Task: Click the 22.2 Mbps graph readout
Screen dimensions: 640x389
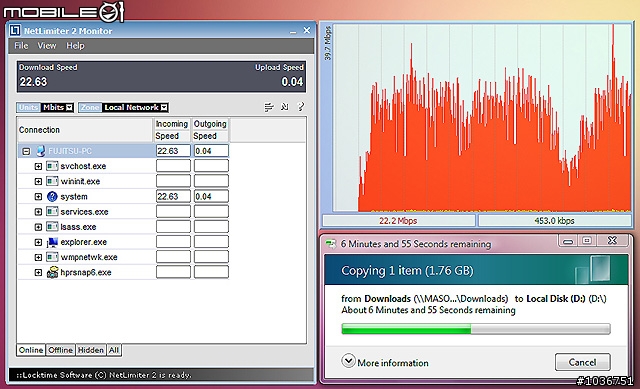Action: (399, 221)
